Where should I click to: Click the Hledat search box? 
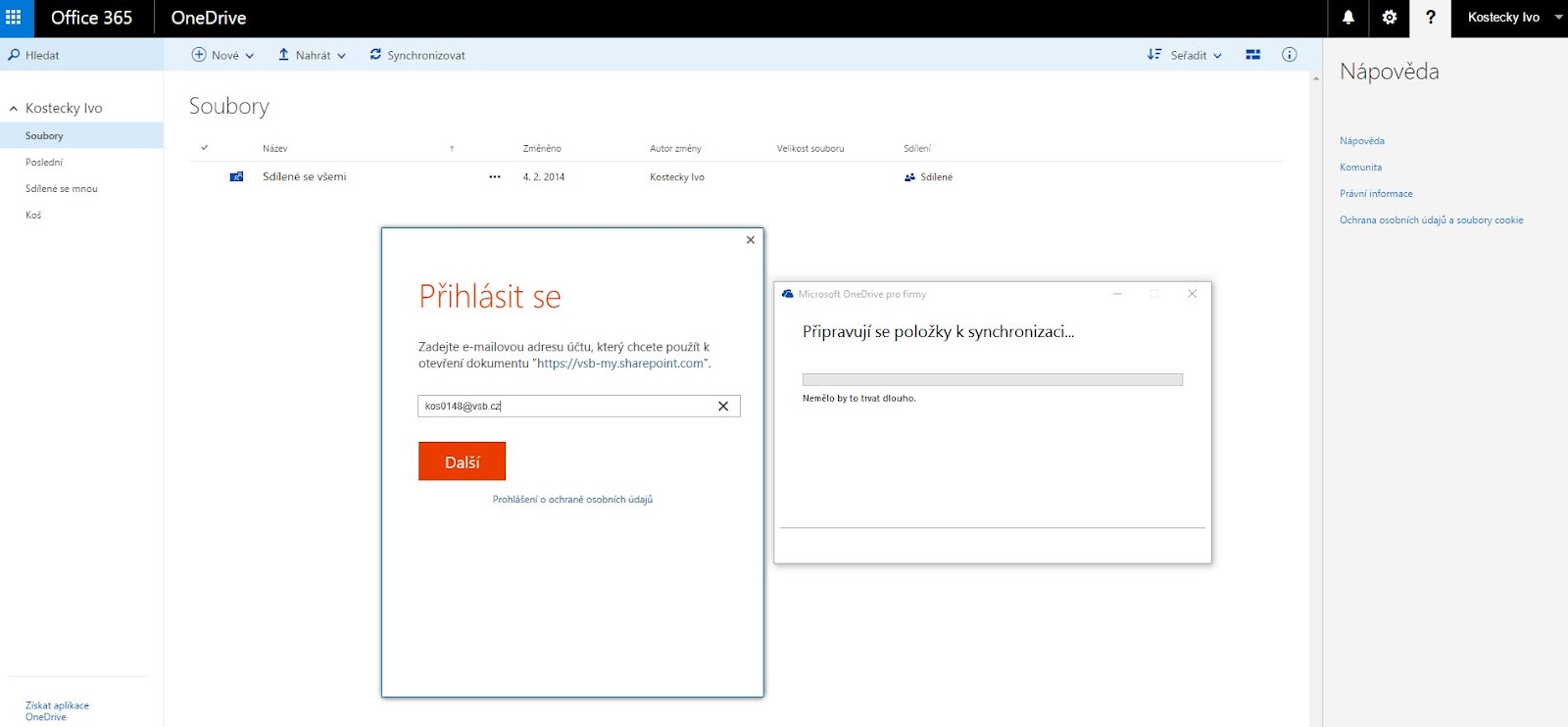(81, 55)
